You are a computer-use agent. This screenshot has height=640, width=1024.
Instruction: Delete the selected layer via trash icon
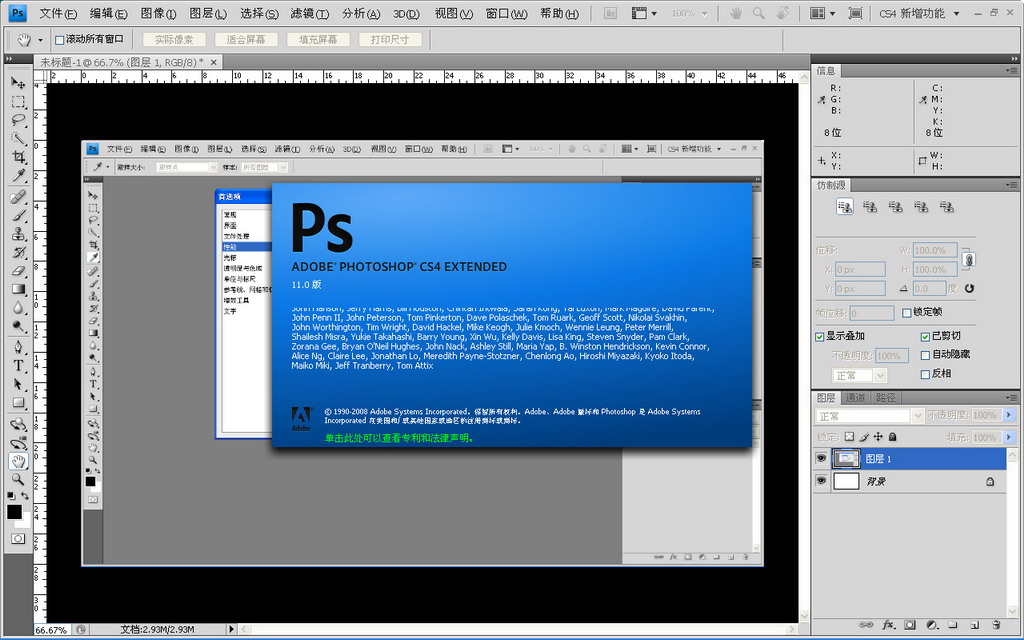pos(996,625)
